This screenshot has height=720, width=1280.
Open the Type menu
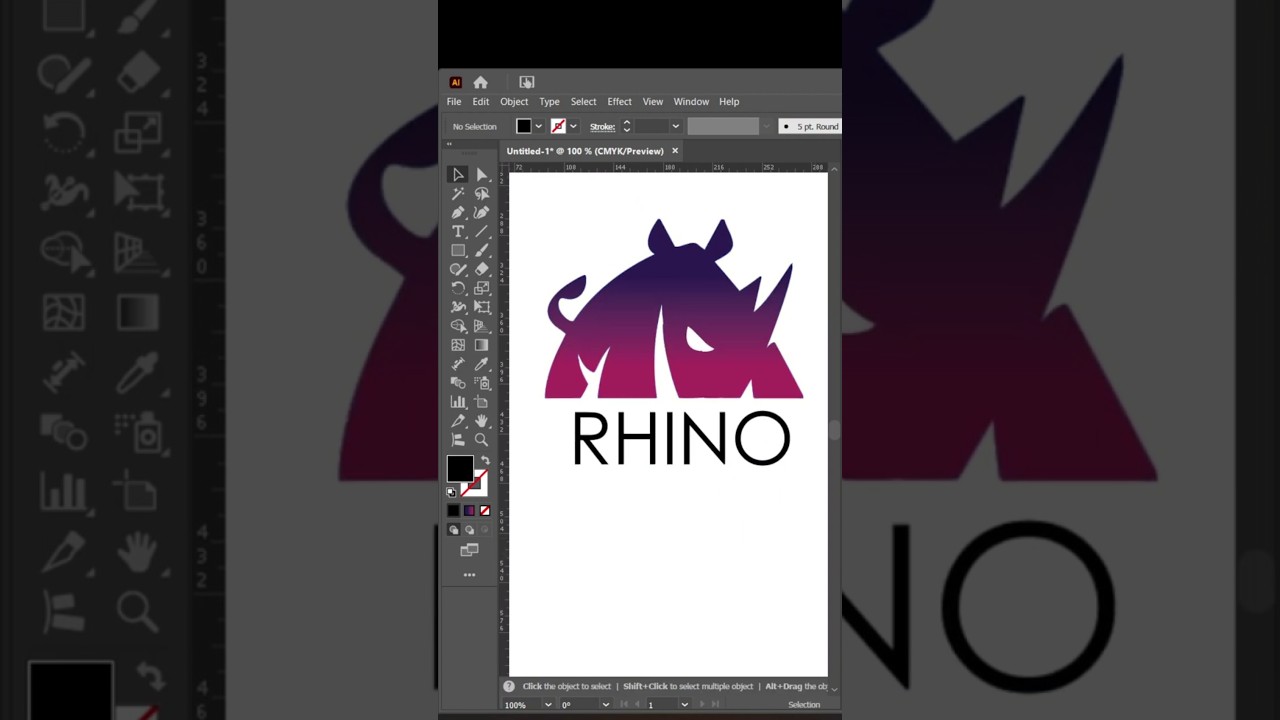pos(549,102)
